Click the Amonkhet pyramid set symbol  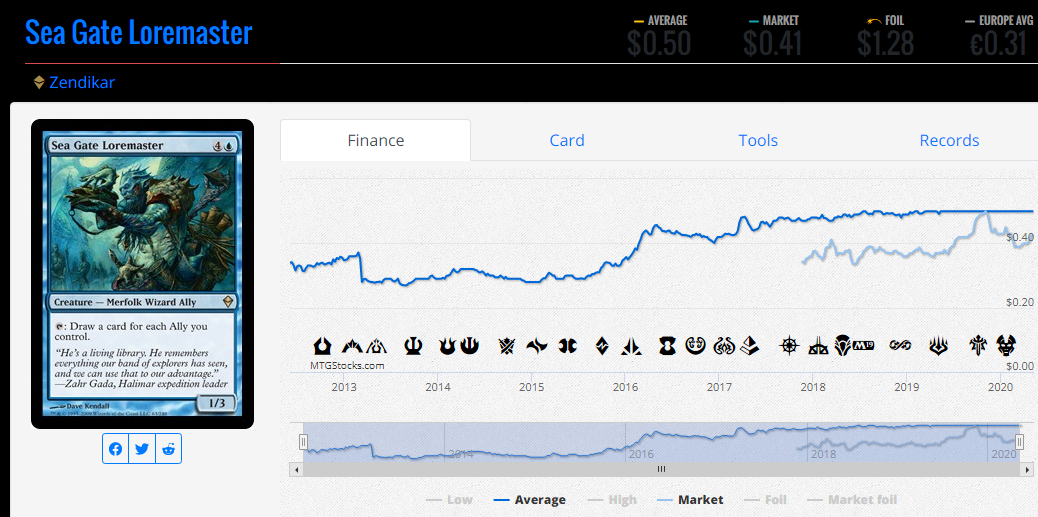point(749,346)
